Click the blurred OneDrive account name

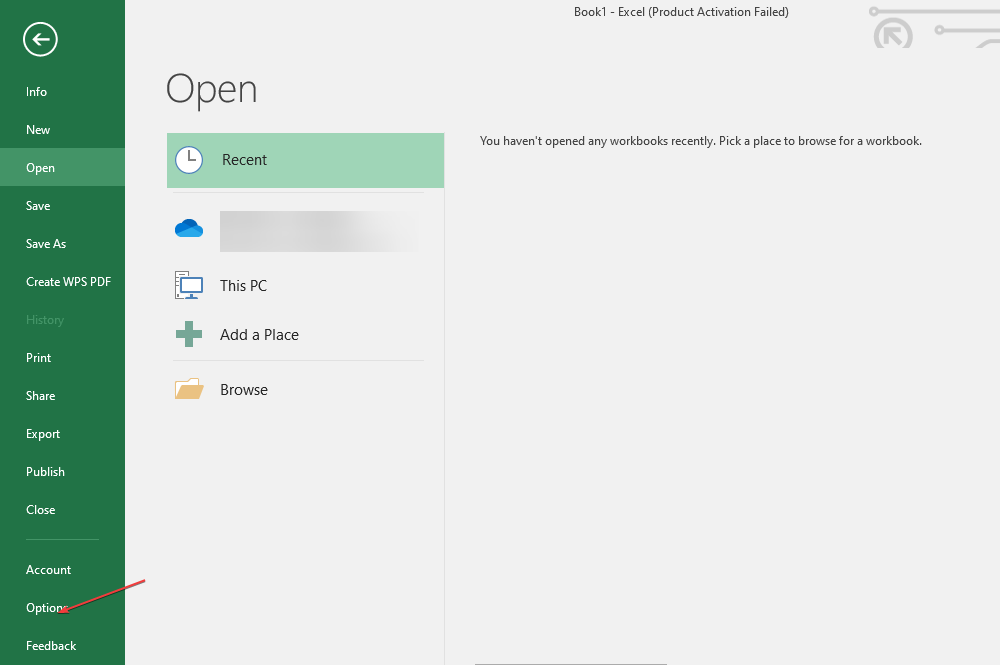pos(320,231)
